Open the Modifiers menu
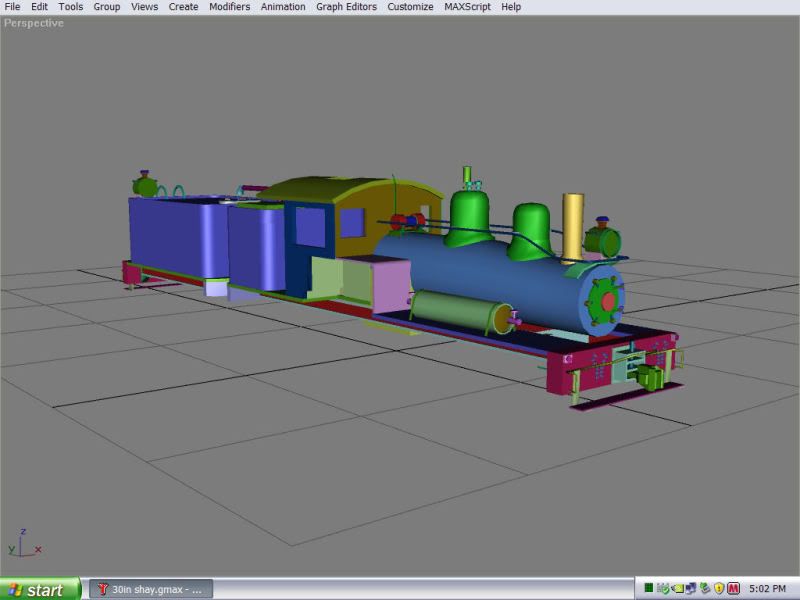This screenshot has height=600, width=800. point(230,7)
